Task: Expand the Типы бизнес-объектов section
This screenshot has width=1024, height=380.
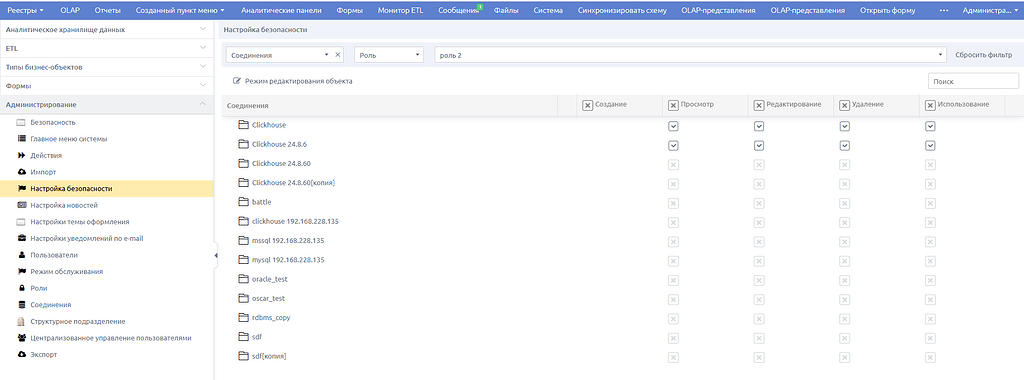Action: tap(106, 67)
